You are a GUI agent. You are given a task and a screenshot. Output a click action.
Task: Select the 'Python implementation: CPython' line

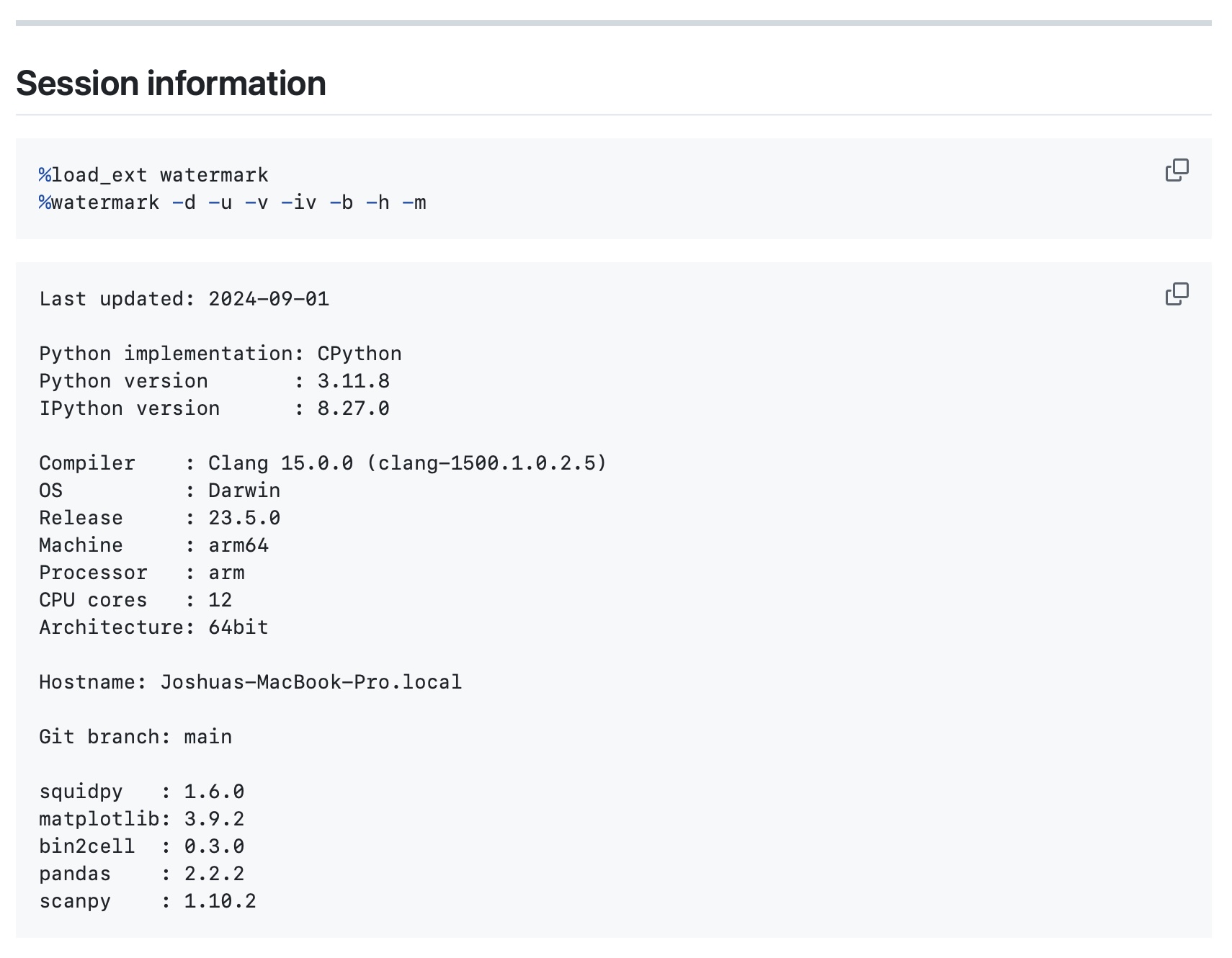[x=220, y=354]
